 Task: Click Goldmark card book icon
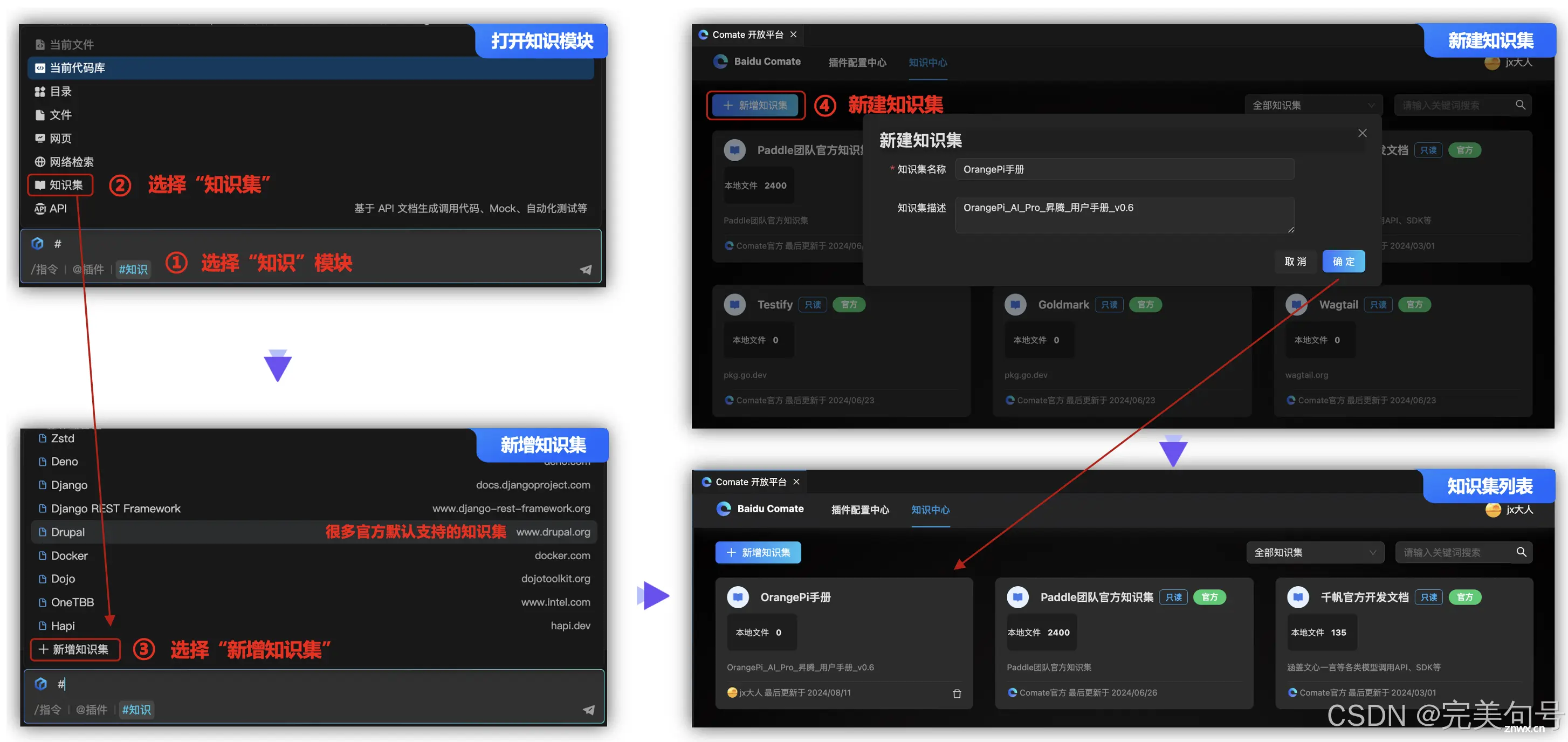click(1015, 304)
